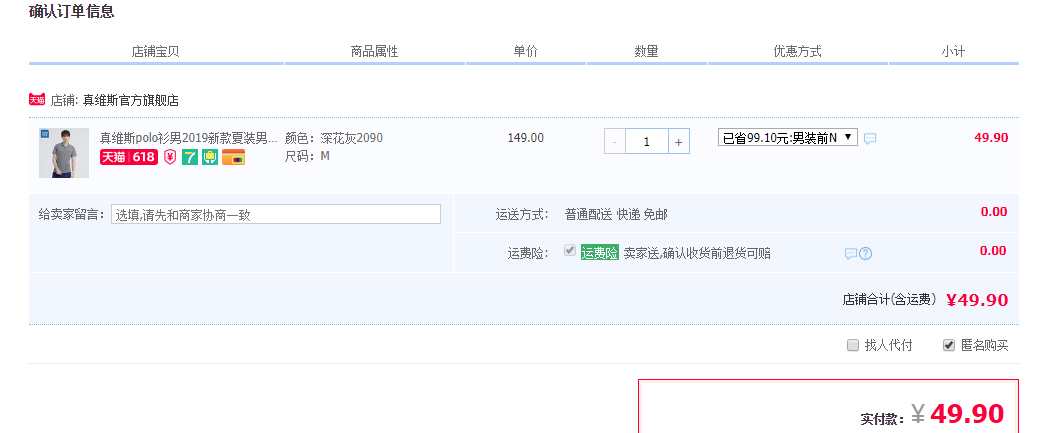This screenshot has width=1060, height=433.
Task: Click the orange credit card payment icon
Action: [233, 157]
